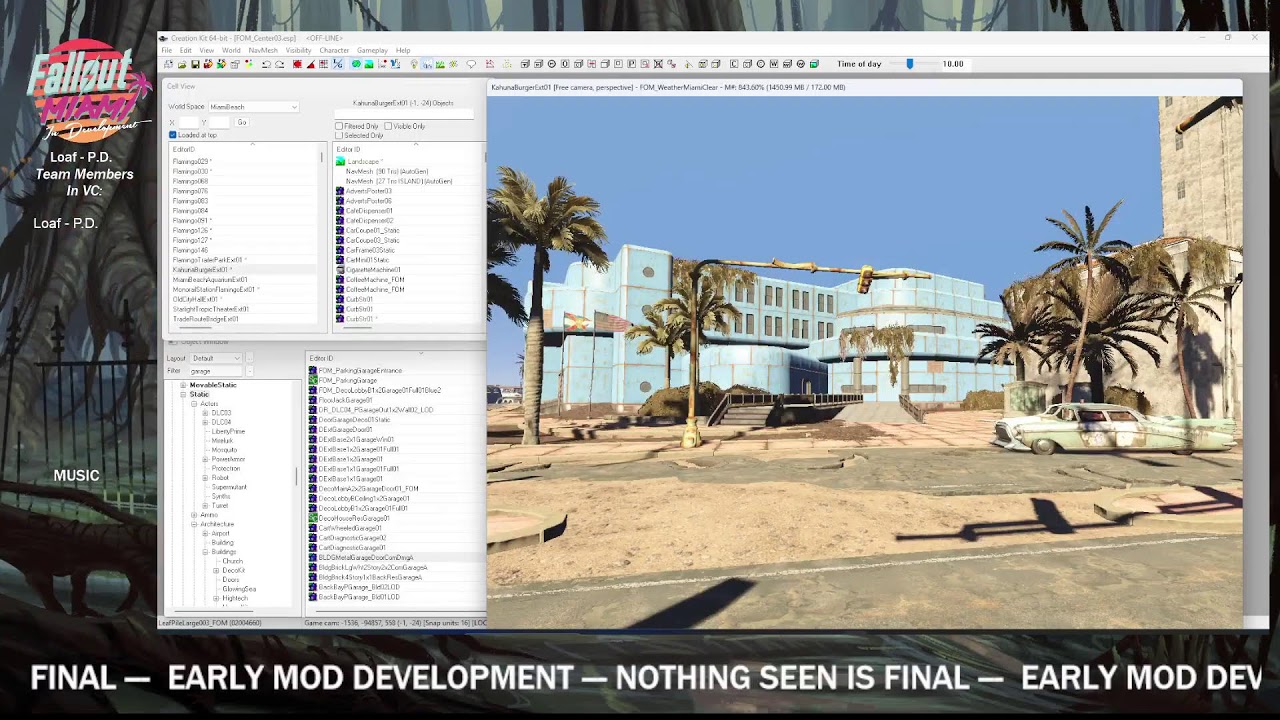Viewport: 1280px width, 720px height.
Task: Click the icon beside FloorJackGarage01
Action: coord(313,400)
